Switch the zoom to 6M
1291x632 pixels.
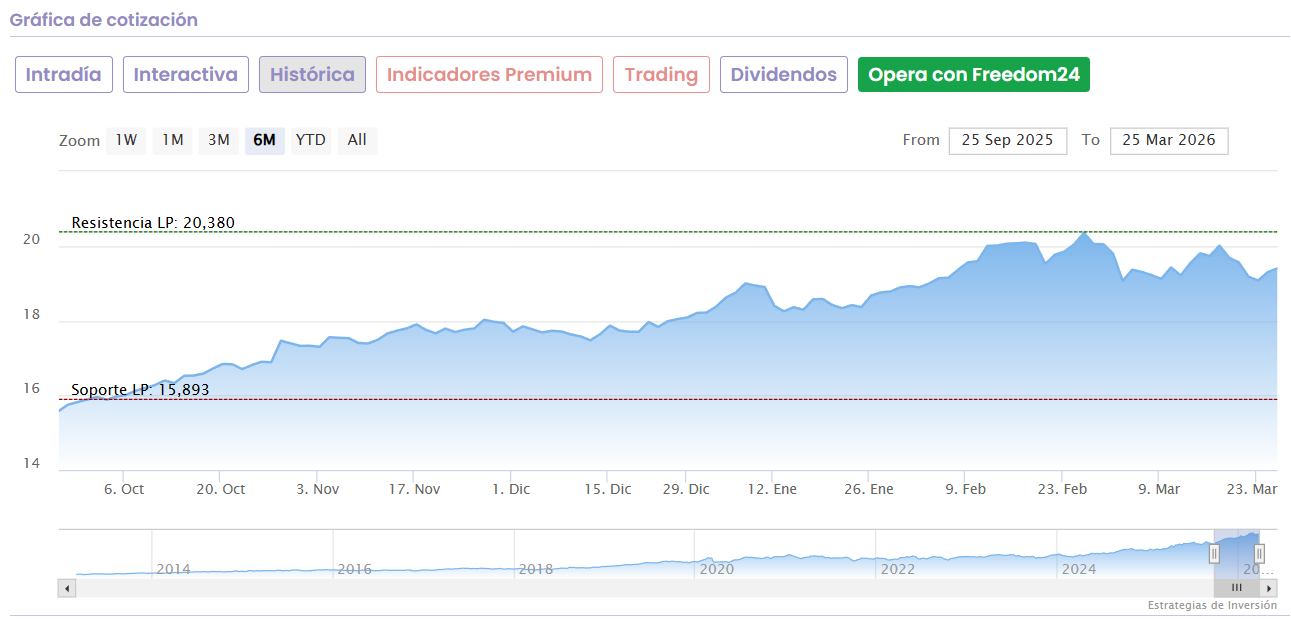[264, 140]
